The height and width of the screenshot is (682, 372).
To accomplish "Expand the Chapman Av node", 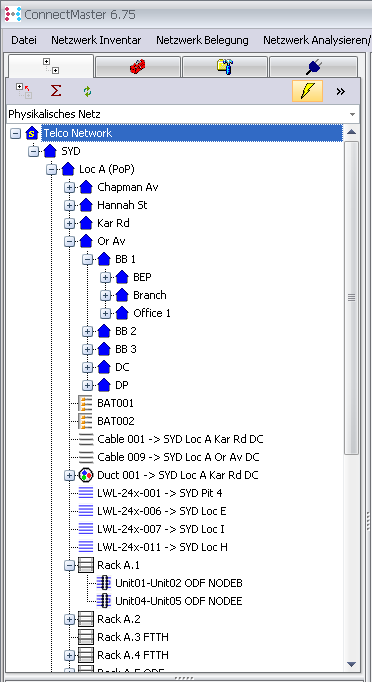I will coord(69,187).
